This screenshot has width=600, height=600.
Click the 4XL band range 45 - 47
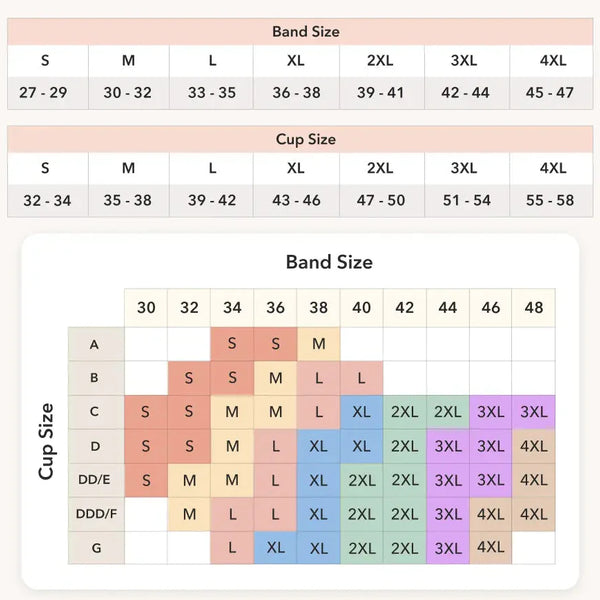pyautogui.click(x=551, y=93)
